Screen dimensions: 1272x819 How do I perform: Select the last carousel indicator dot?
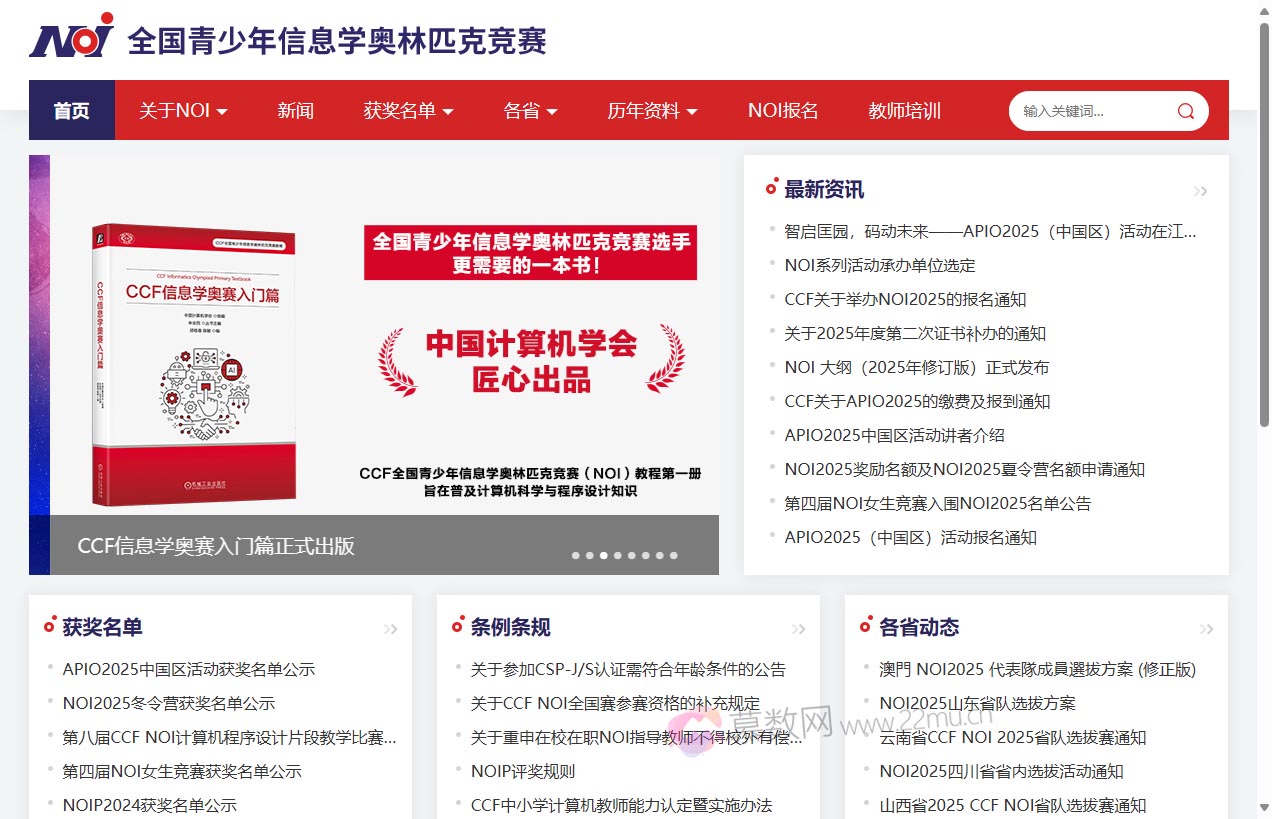pos(674,555)
